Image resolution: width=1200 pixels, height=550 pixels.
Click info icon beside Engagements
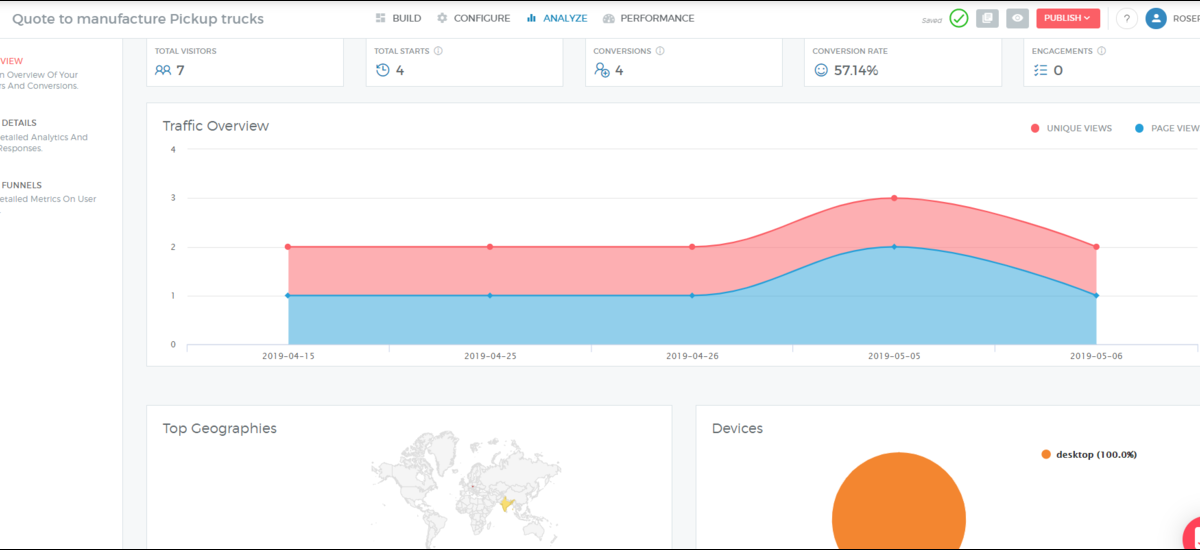1101,51
